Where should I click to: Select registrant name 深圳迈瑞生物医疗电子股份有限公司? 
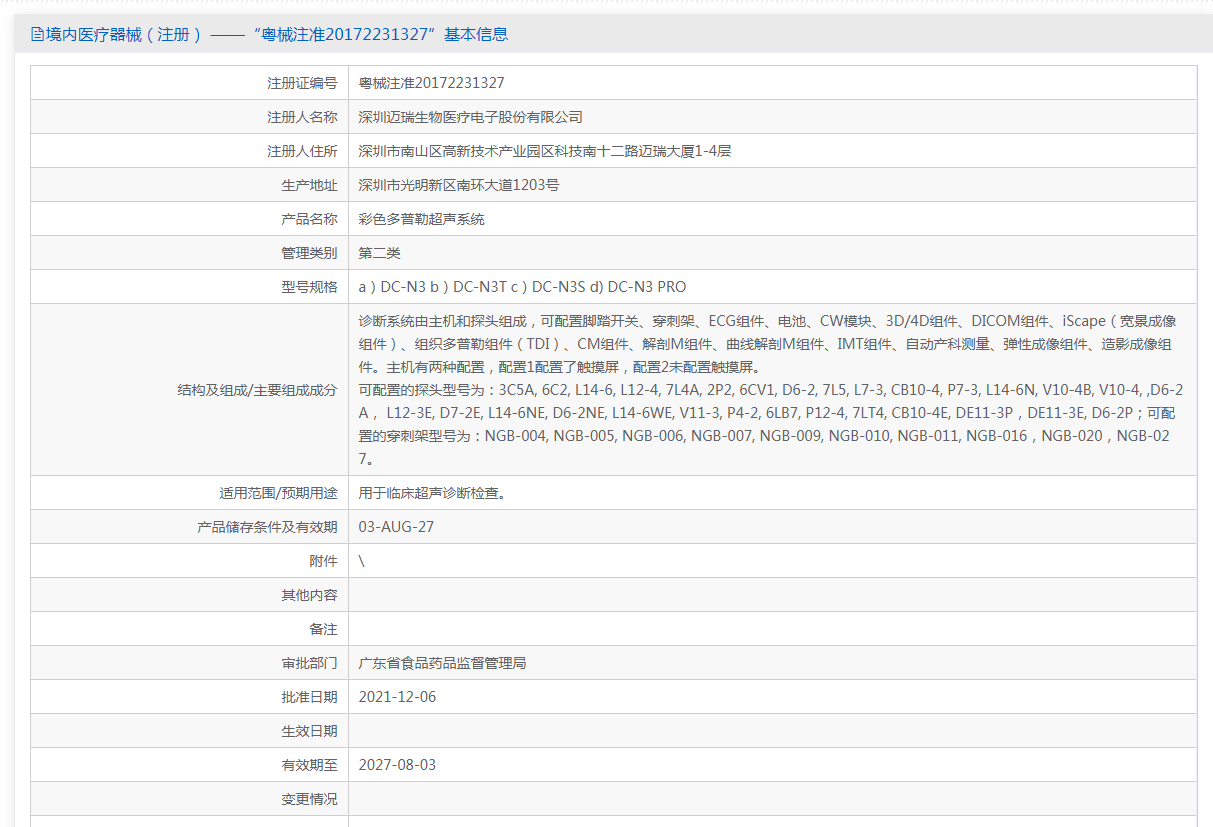(x=471, y=117)
